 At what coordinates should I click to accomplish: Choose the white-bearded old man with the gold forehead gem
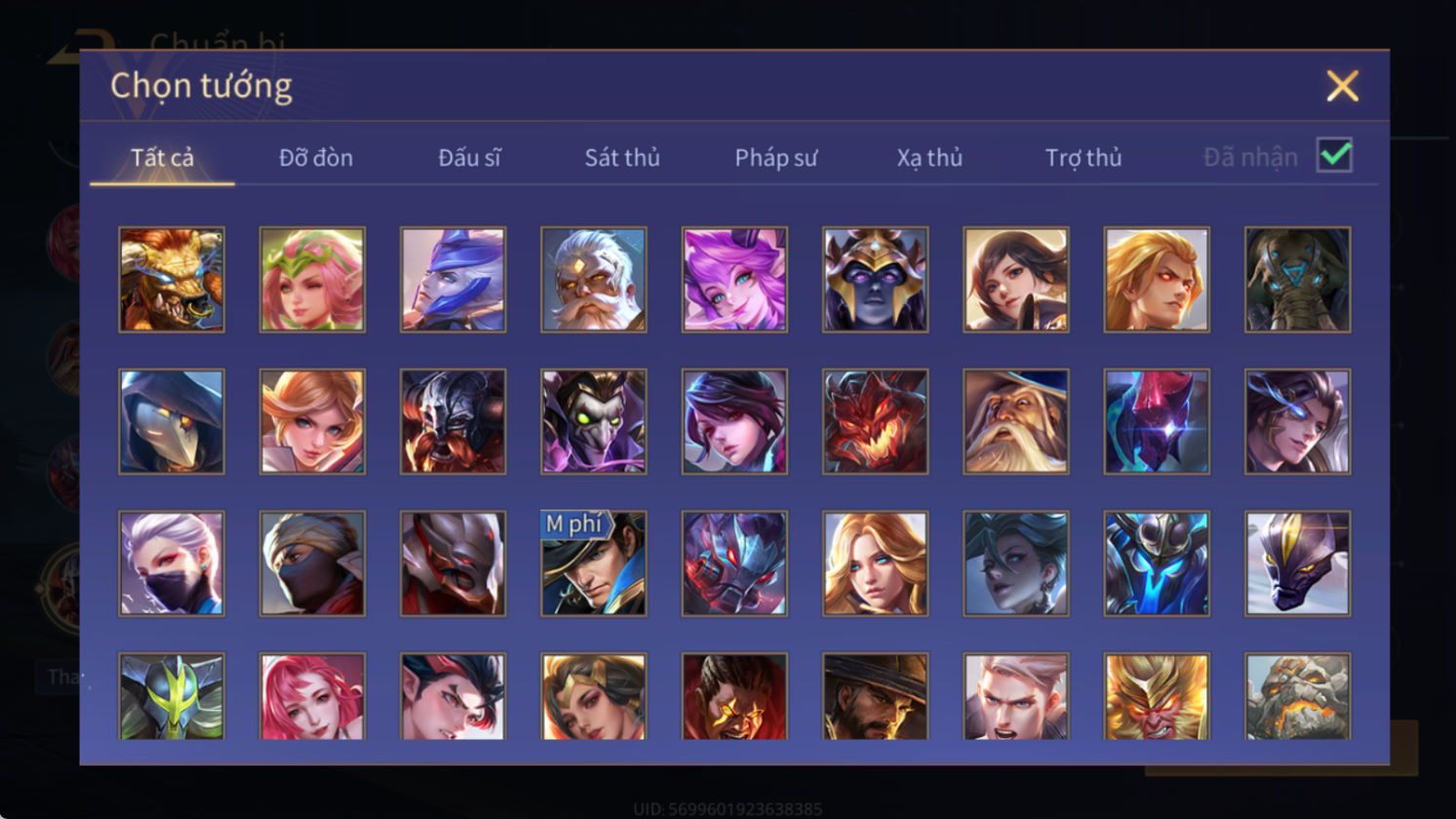click(594, 280)
